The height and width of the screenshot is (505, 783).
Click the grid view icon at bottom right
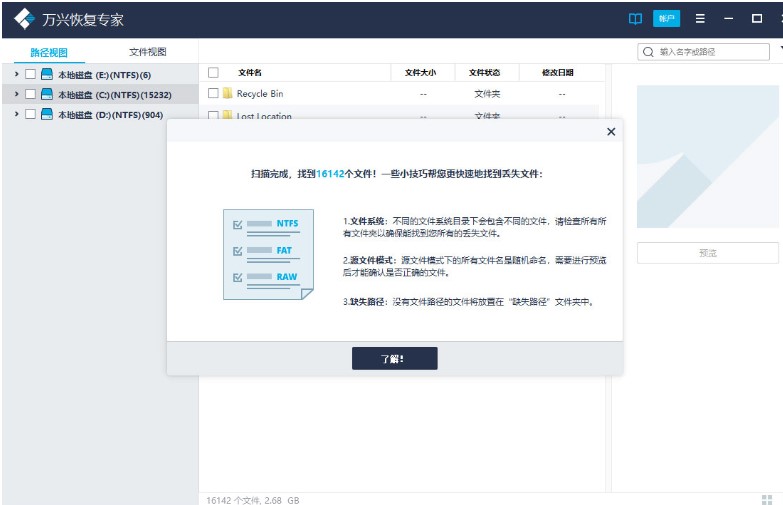pyautogui.click(x=766, y=498)
